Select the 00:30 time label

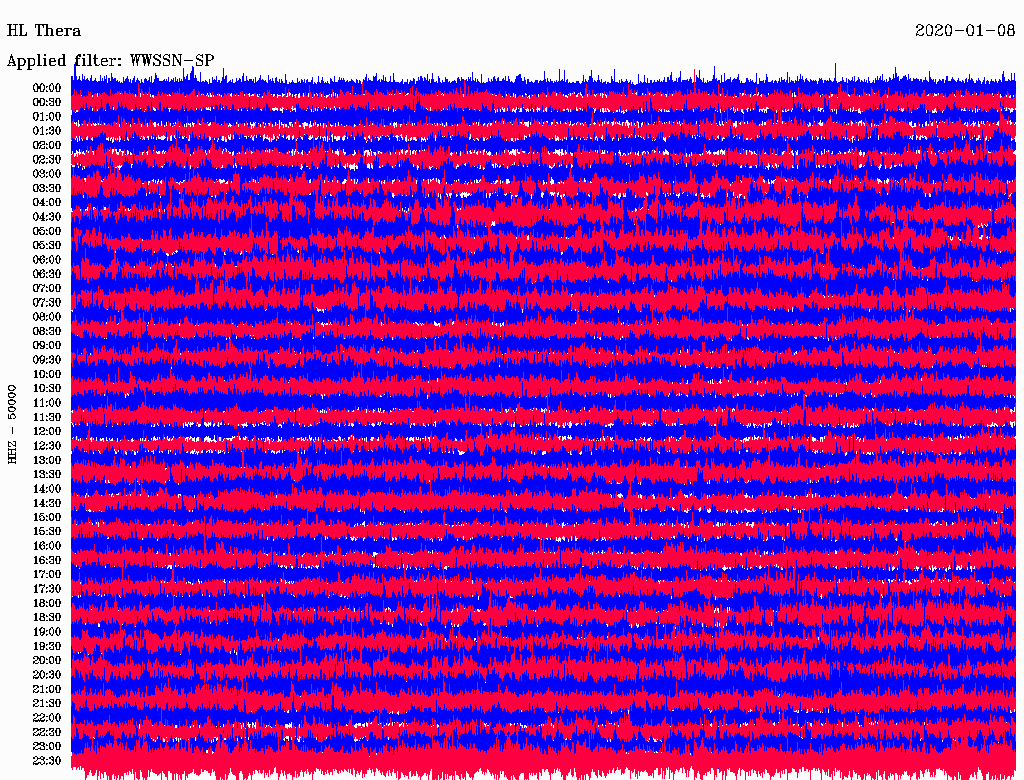click(46, 103)
